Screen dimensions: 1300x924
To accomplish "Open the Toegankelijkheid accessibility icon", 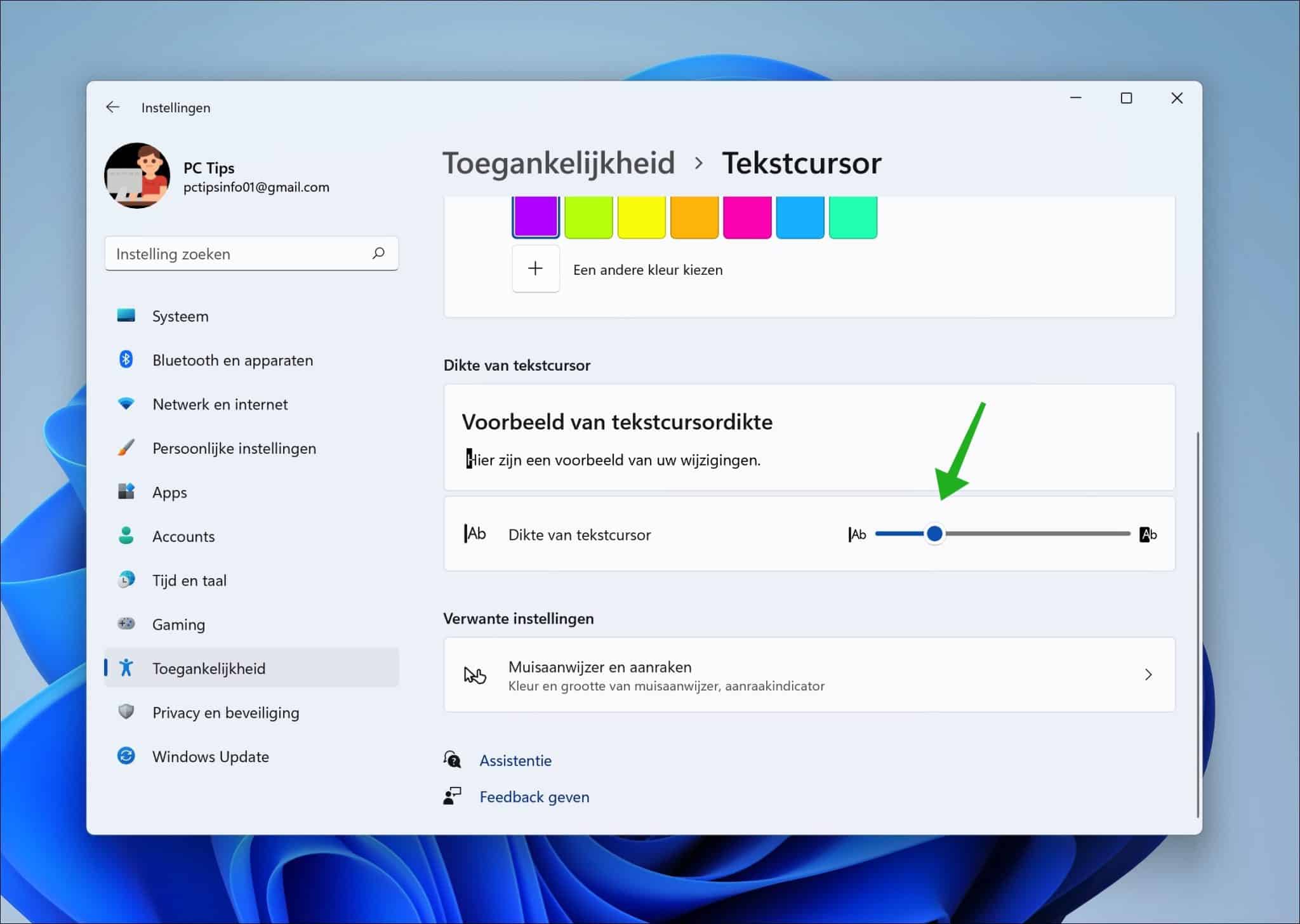I will click(x=126, y=668).
